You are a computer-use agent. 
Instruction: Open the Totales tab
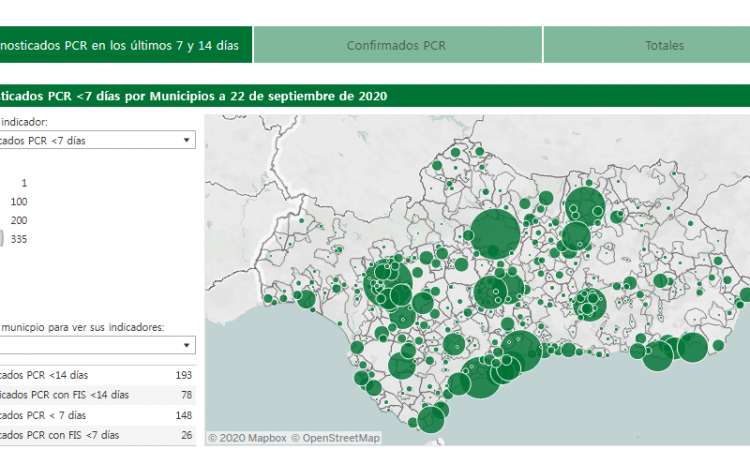click(x=664, y=45)
